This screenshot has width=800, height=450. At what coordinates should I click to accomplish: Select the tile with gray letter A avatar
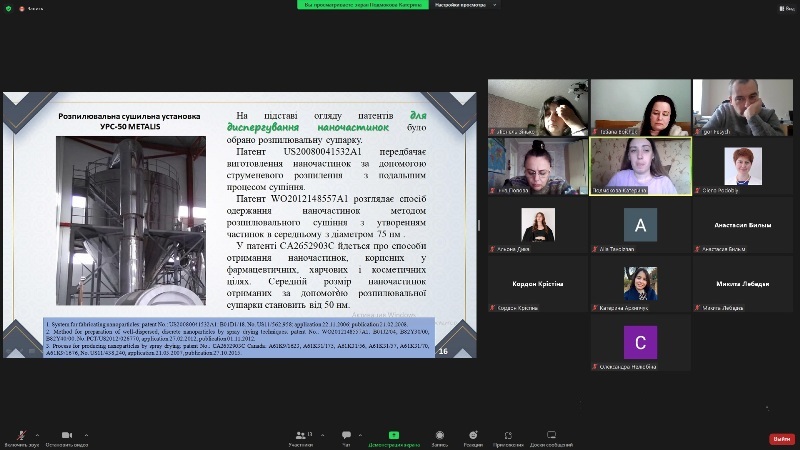pos(640,224)
